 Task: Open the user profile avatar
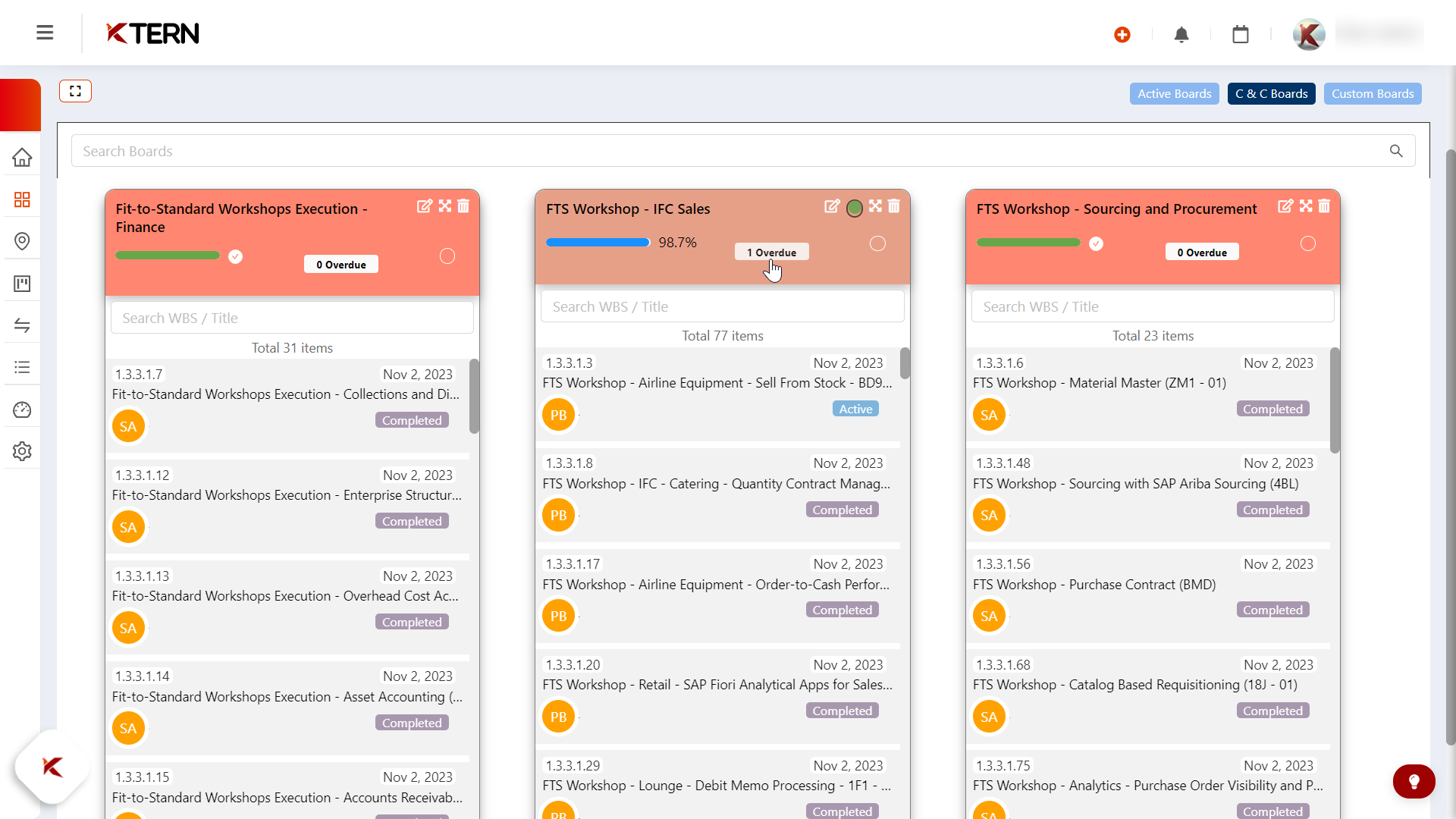click(1309, 34)
